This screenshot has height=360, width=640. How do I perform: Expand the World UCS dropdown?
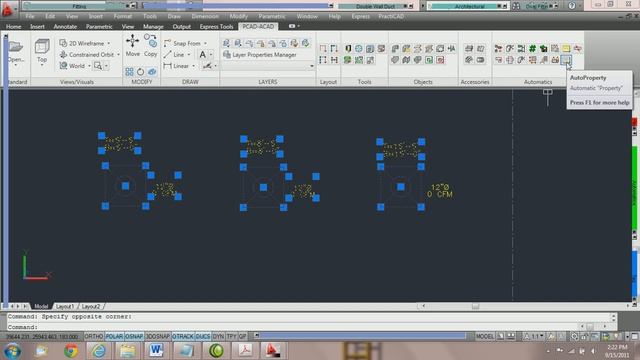point(89,66)
